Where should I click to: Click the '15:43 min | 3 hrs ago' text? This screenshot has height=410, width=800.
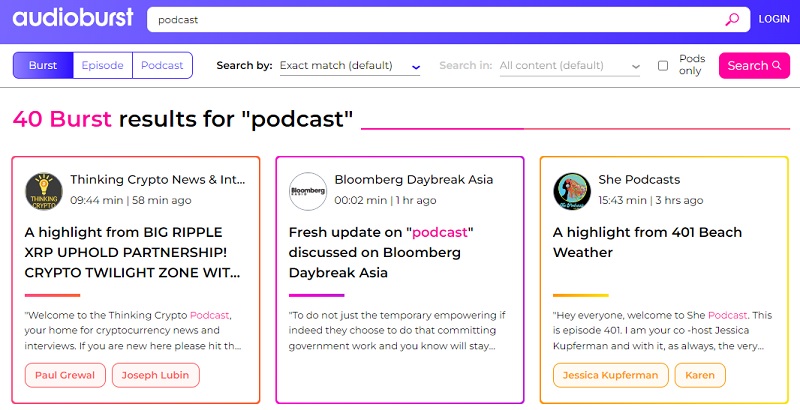coord(651,200)
